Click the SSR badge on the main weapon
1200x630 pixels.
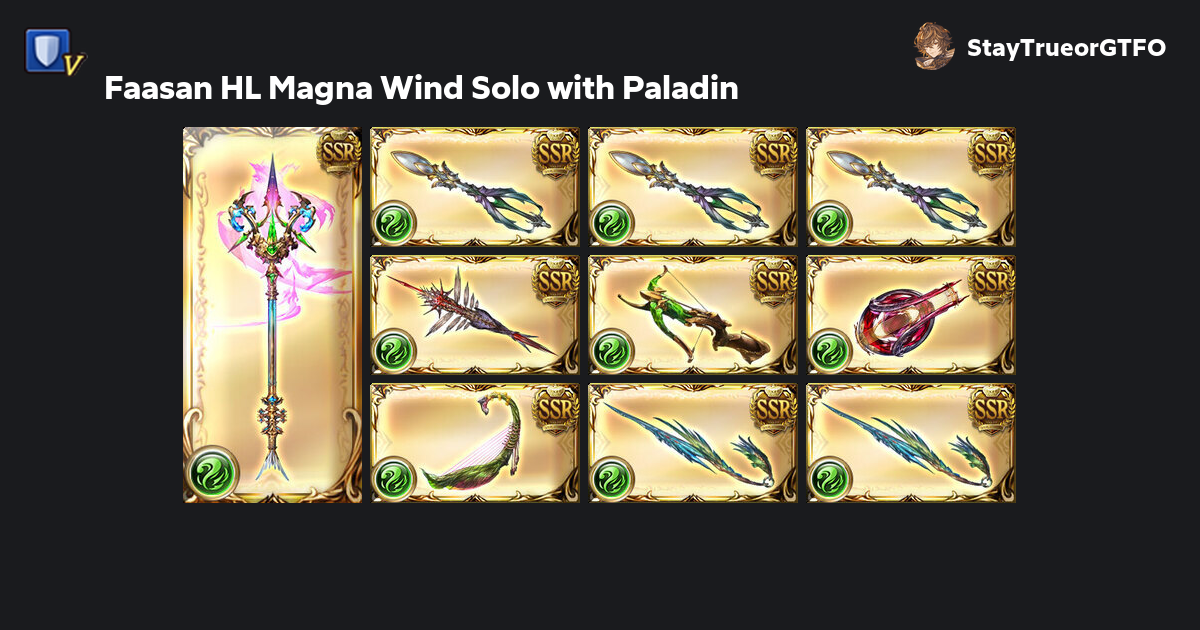pyautogui.click(x=338, y=150)
